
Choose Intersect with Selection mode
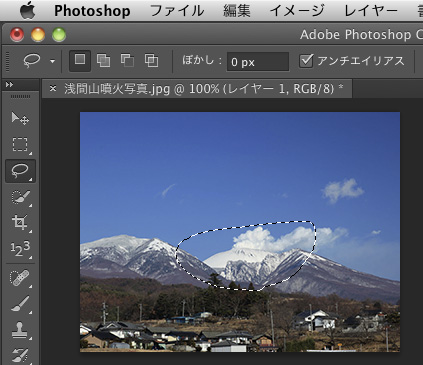(x=151, y=61)
